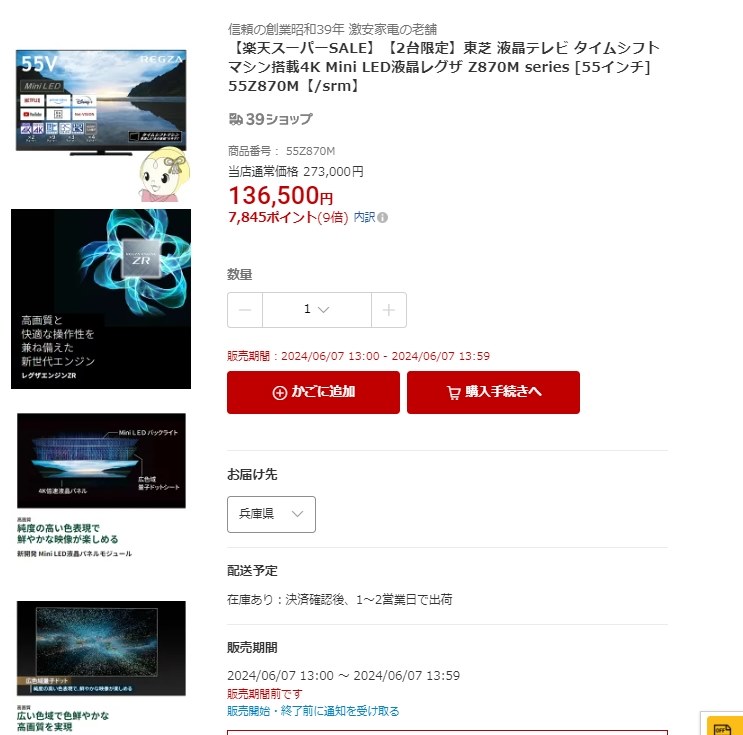
Task: Click the かごに追加 add to cart button
Action: [313, 392]
